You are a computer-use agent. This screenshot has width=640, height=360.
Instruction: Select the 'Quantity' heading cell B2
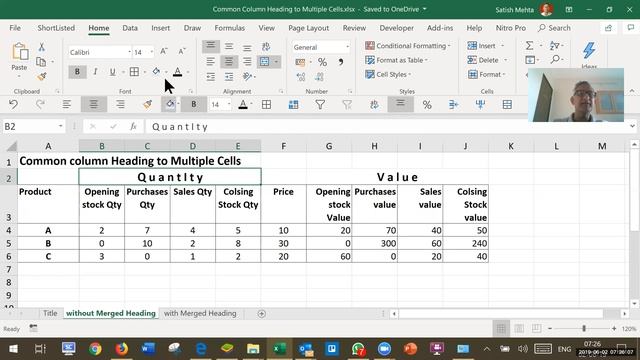[x=170, y=177]
